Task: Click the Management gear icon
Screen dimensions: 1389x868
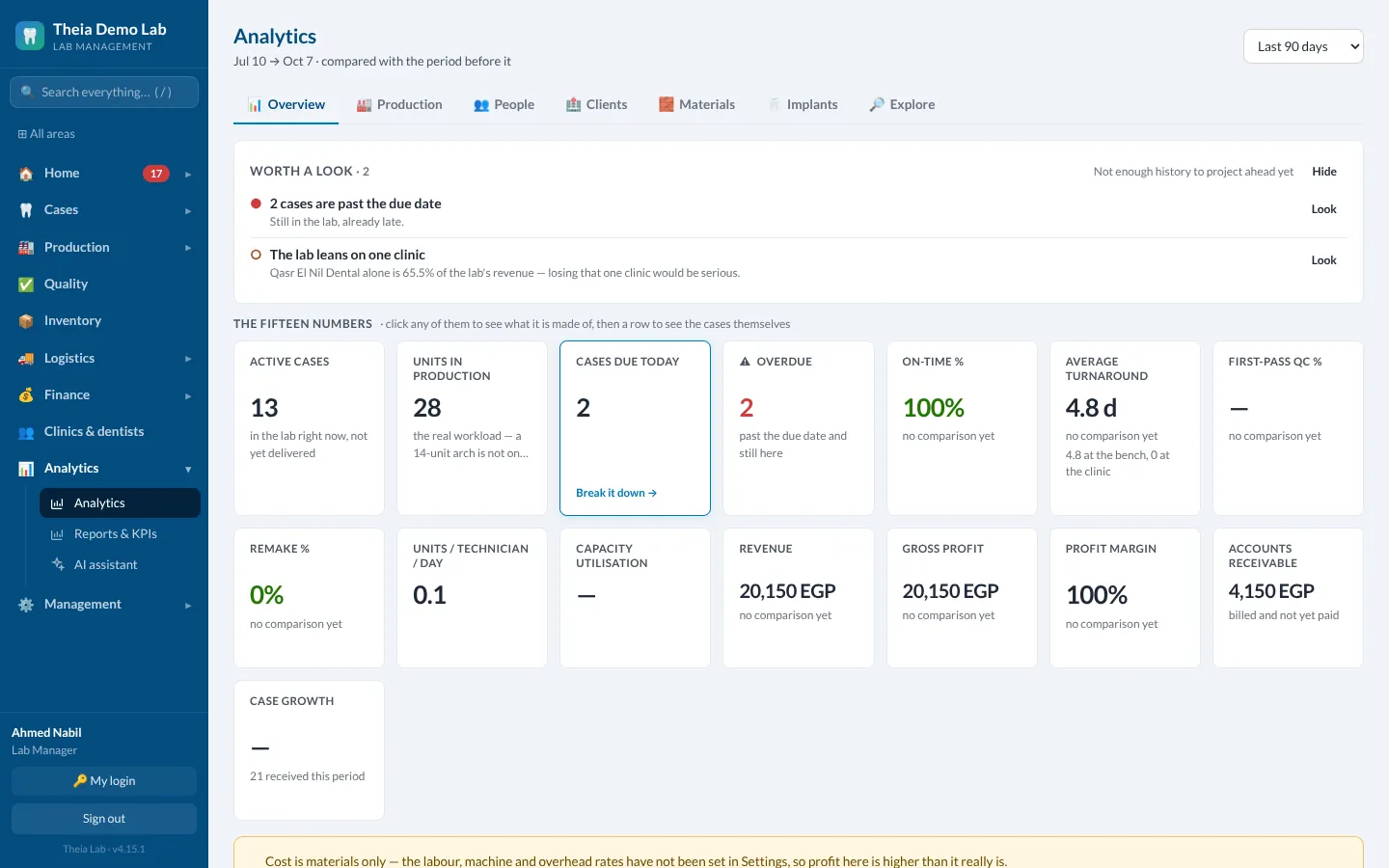Action: click(26, 605)
